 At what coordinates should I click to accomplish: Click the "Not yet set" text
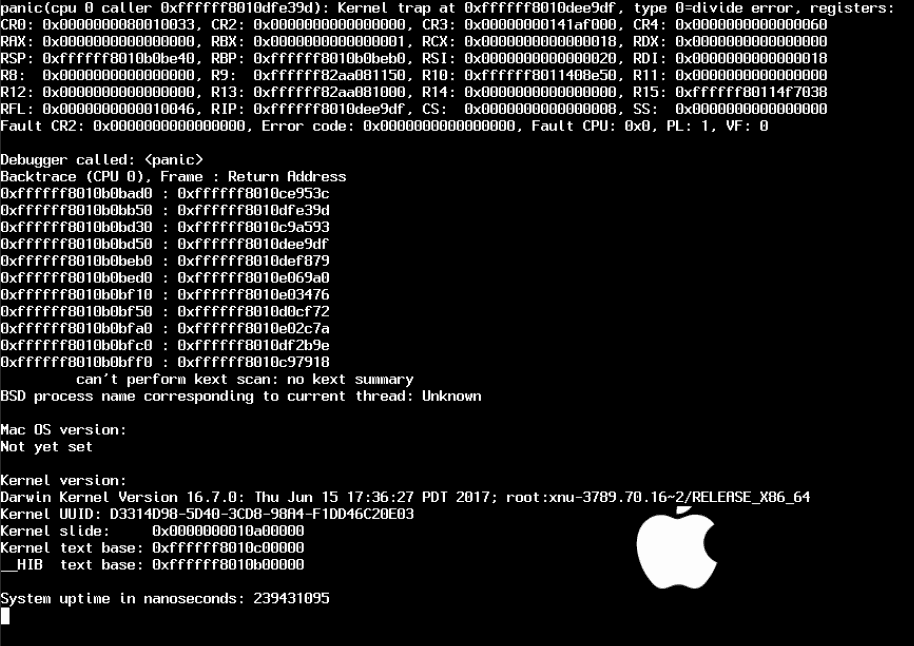point(47,447)
